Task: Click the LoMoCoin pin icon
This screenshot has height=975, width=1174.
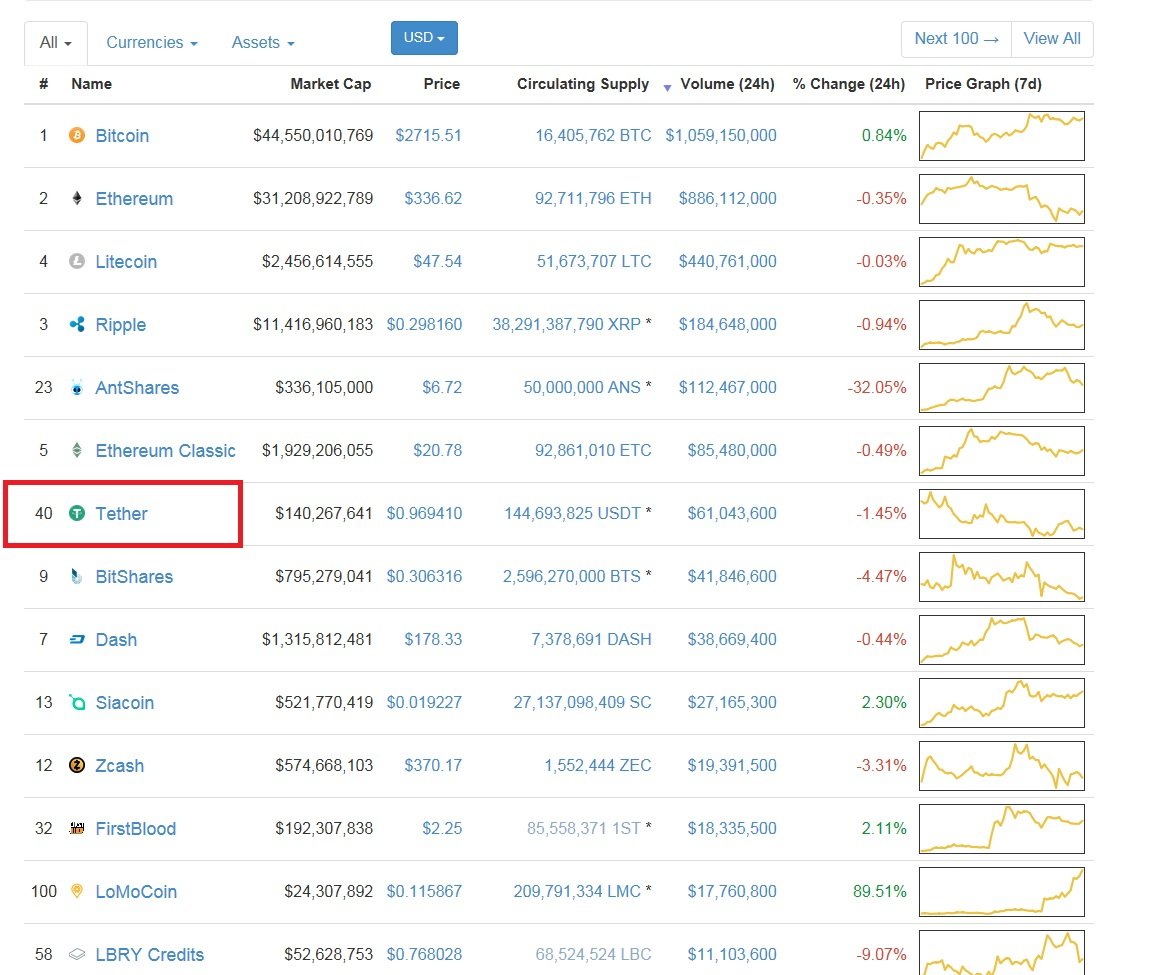Action: pyautogui.click(x=76, y=890)
